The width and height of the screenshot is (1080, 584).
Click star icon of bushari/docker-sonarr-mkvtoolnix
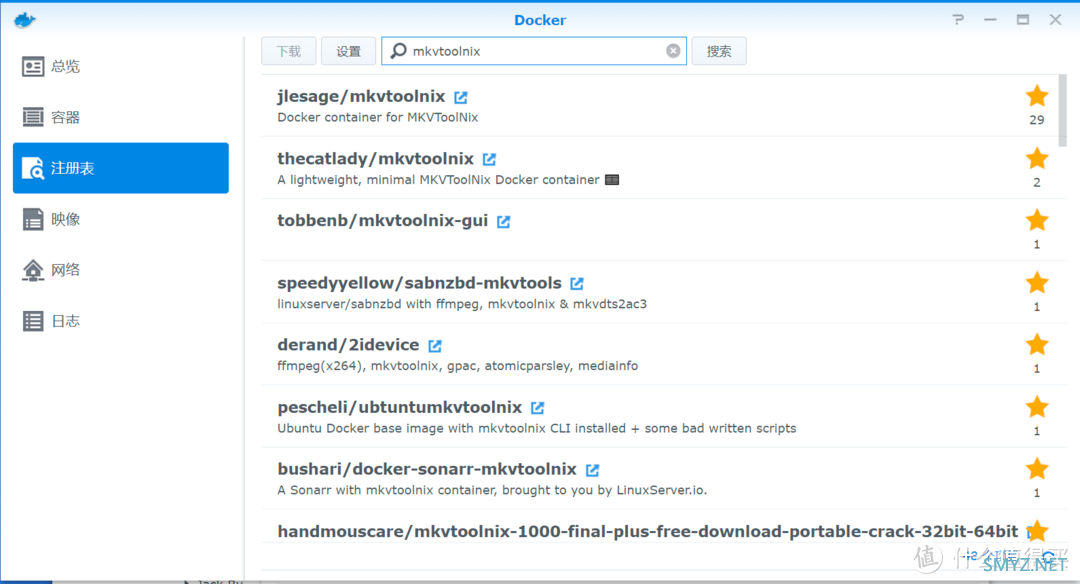coord(1037,469)
